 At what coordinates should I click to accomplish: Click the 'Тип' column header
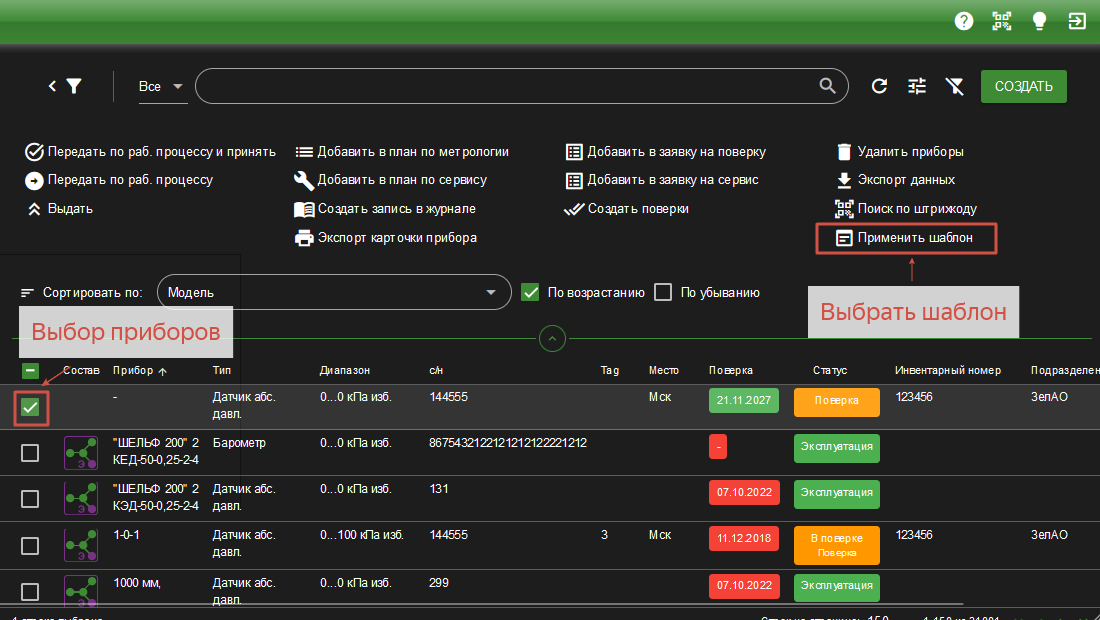click(222, 370)
